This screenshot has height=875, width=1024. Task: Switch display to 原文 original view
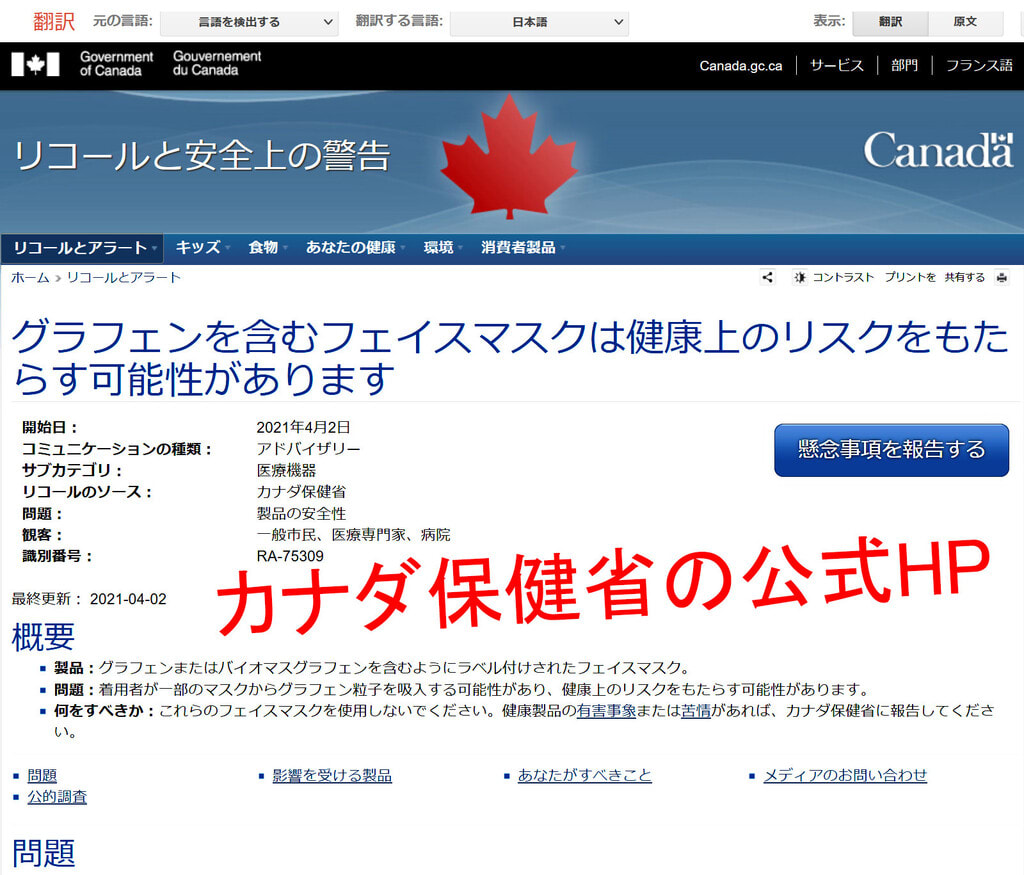(x=965, y=22)
